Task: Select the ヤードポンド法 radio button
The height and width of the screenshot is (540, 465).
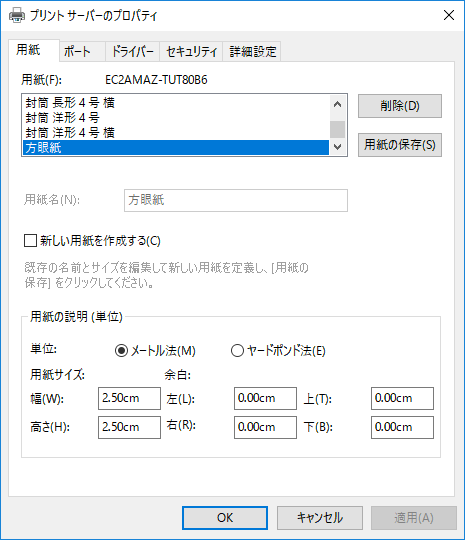Action: pos(237,351)
